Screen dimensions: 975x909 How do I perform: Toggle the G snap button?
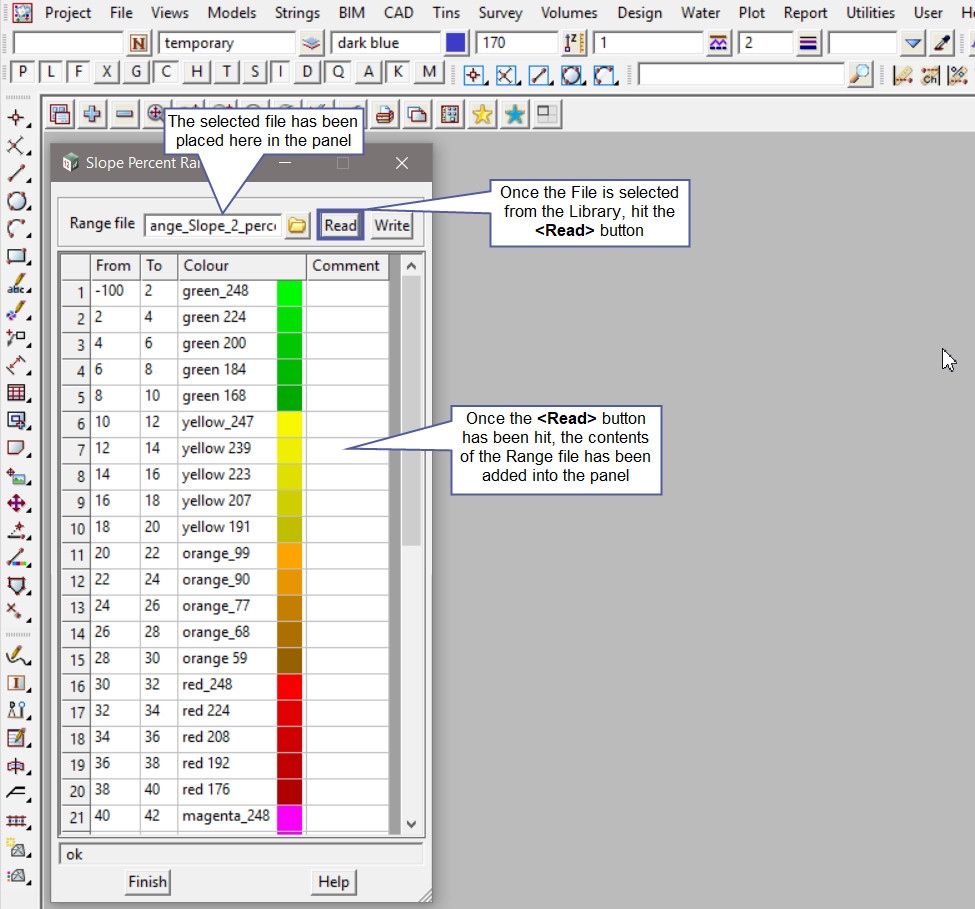[137, 73]
